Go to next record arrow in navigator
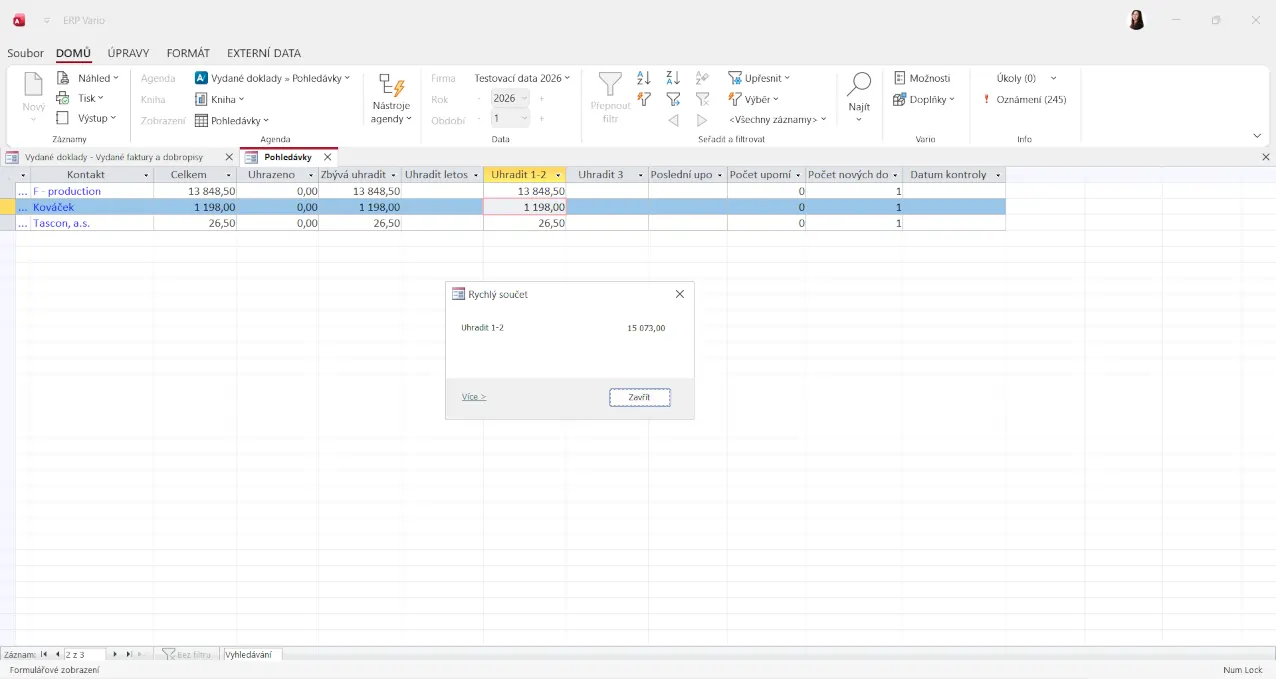The width and height of the screenshot is (1276, 679). pyautogui.click(x=115, y=654)
